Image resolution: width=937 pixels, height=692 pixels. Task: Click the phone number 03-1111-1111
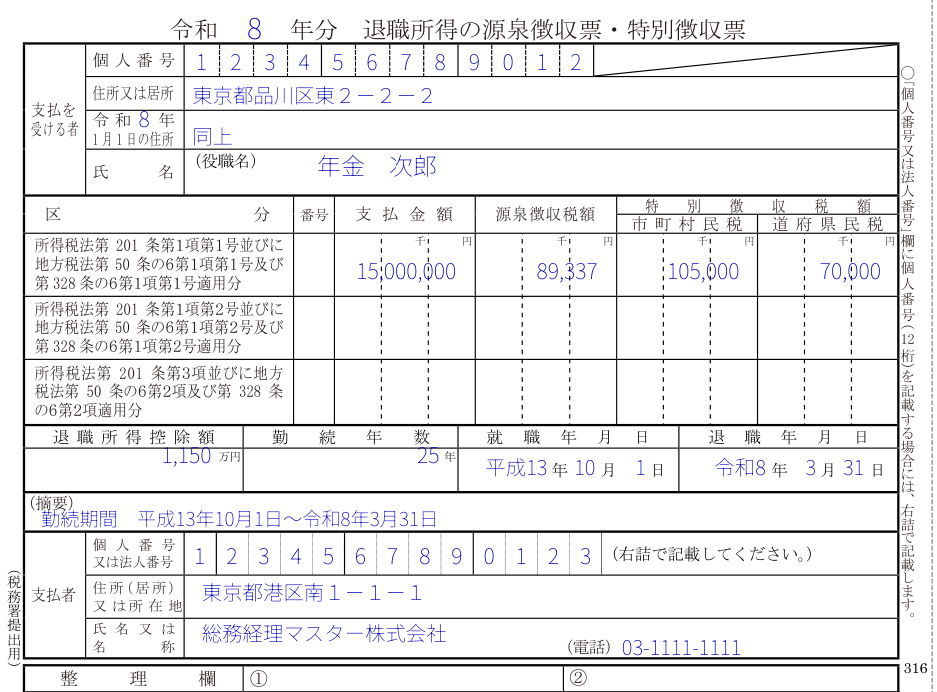[681, 648]
